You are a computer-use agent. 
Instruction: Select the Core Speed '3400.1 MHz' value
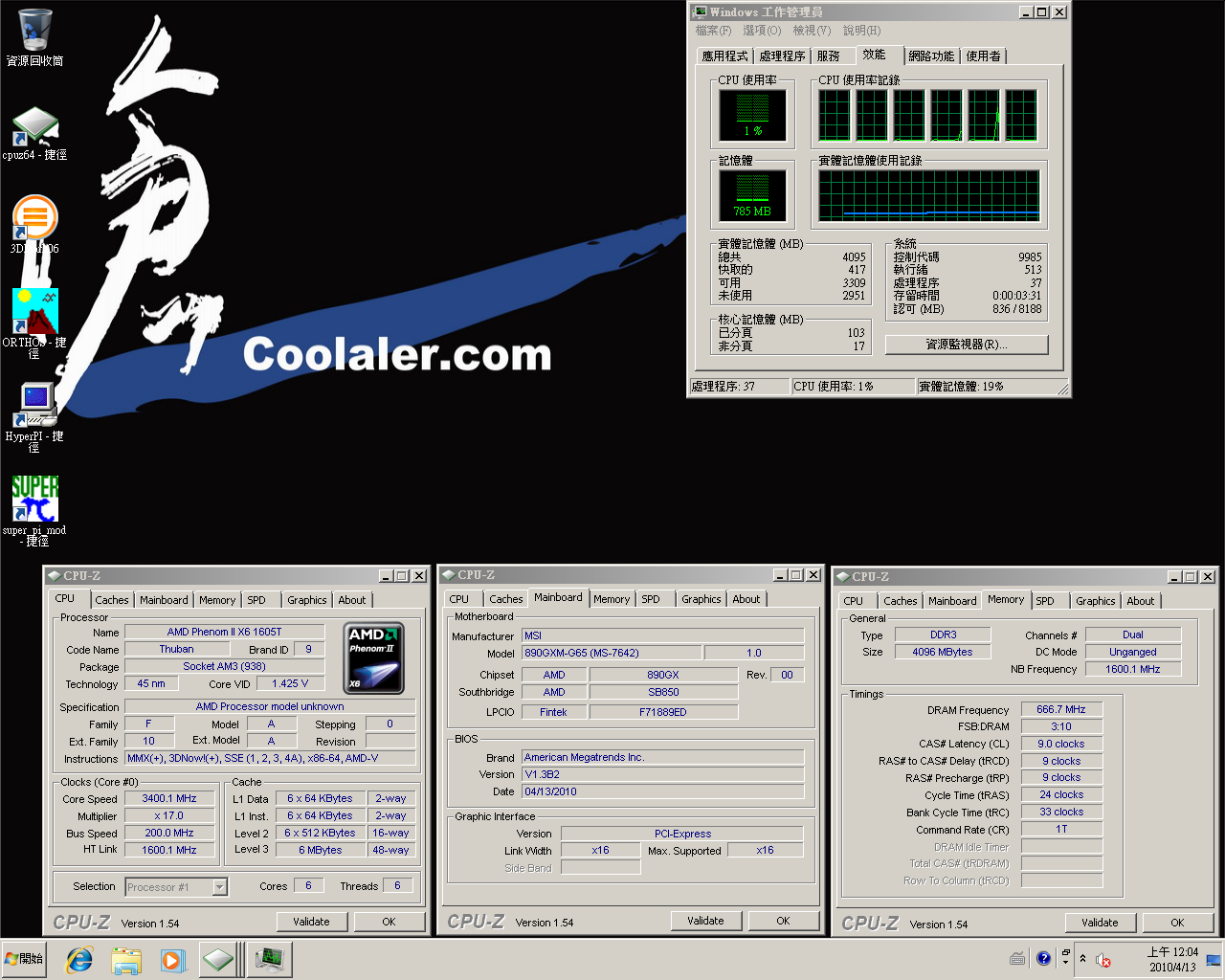tap(169, 798)
